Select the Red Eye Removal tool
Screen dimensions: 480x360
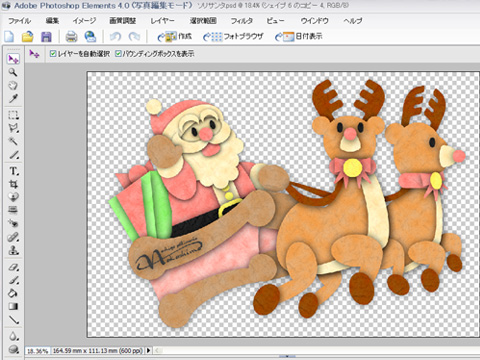(x=13, y=223)
